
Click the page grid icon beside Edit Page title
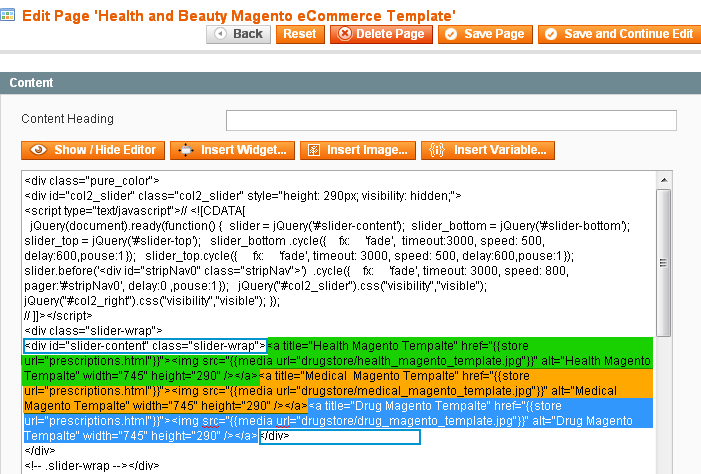[x=8, y=16]
